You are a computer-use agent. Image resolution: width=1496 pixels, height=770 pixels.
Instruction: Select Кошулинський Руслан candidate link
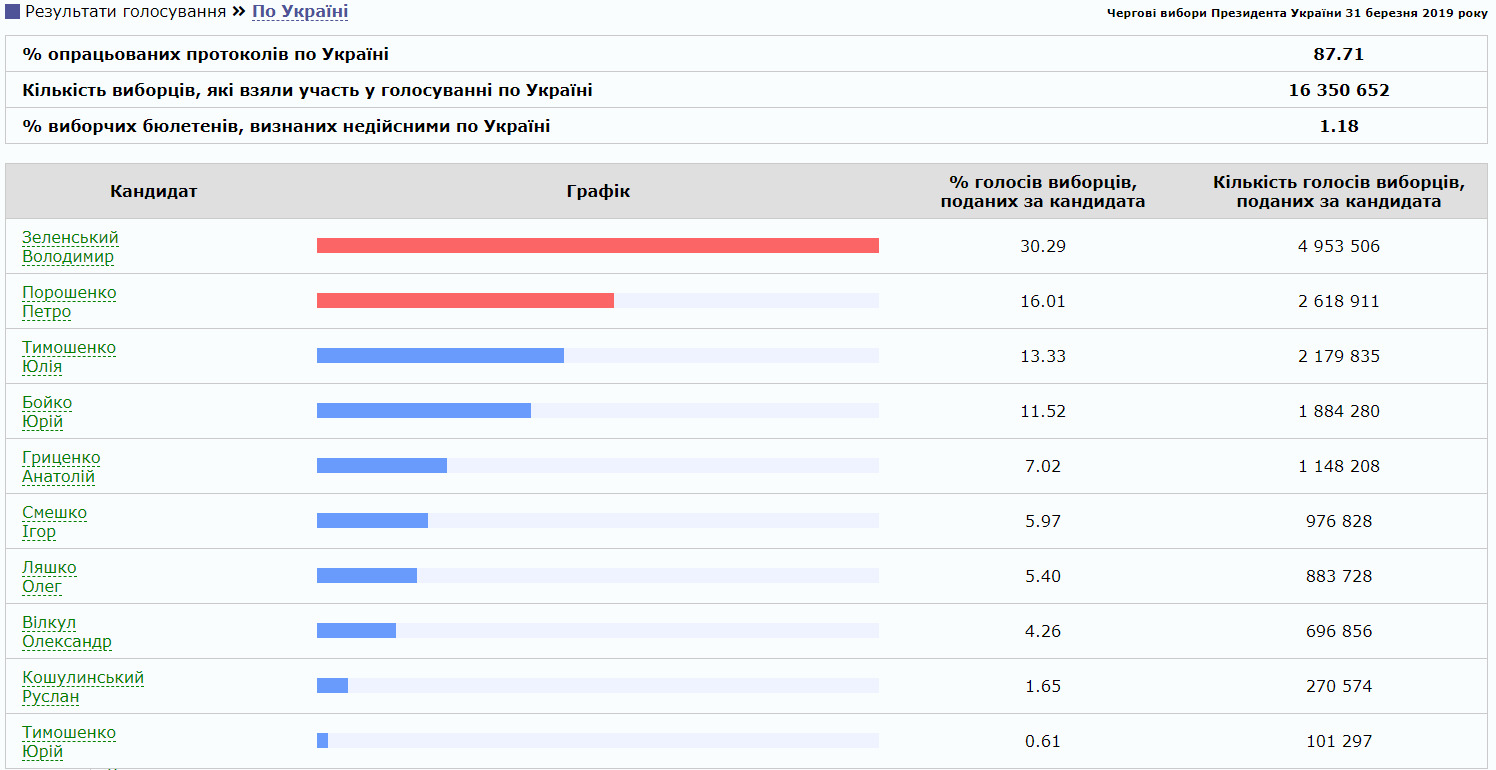coord(83,687)
